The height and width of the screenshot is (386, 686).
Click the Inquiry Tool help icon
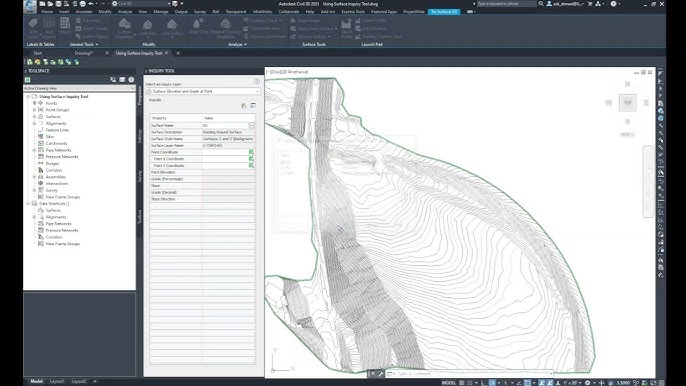point(257,81)
